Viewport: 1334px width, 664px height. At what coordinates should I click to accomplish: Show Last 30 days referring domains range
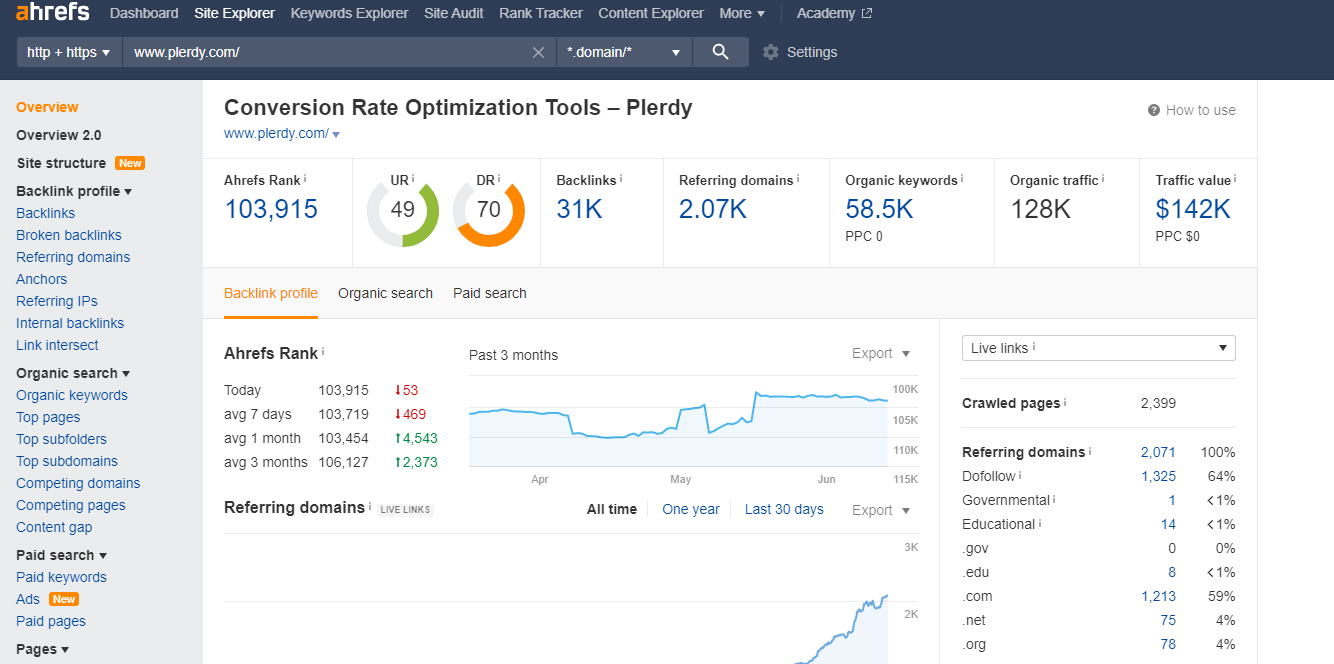tap(784, 509)
